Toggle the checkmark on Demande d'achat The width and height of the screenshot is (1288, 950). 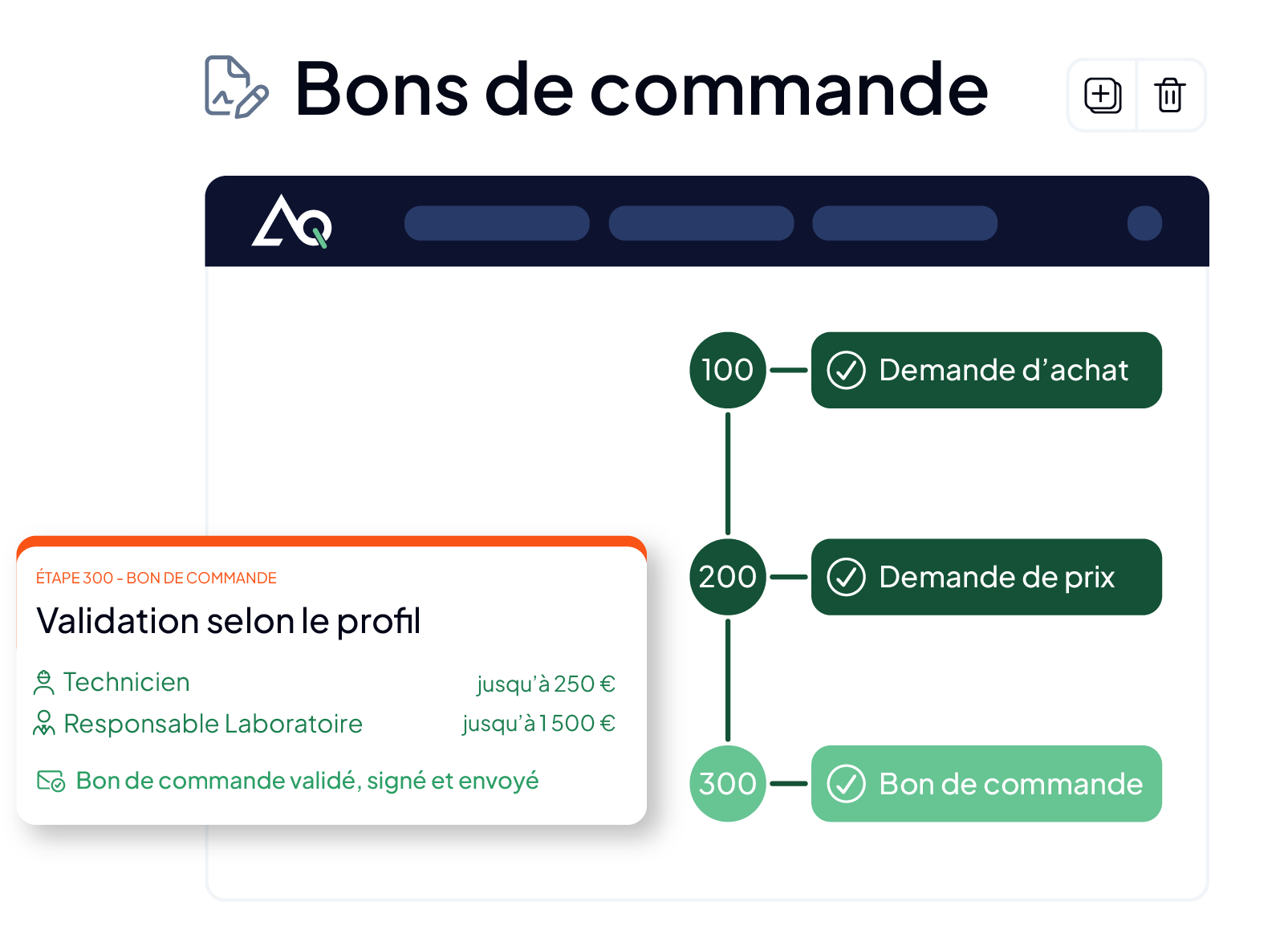point(846,371)
